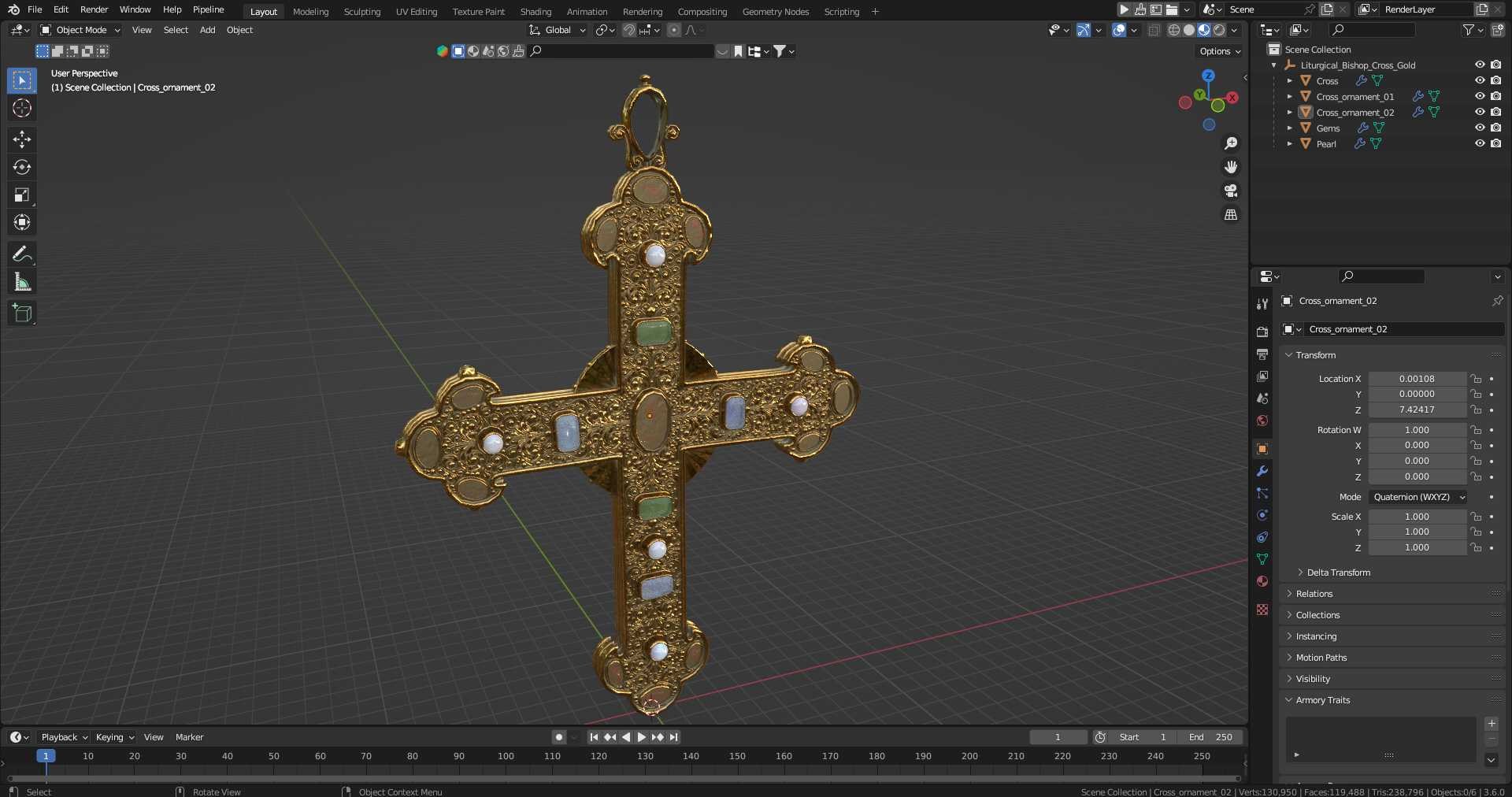Open the Global transform orientation dropdown

pos(558,30)
